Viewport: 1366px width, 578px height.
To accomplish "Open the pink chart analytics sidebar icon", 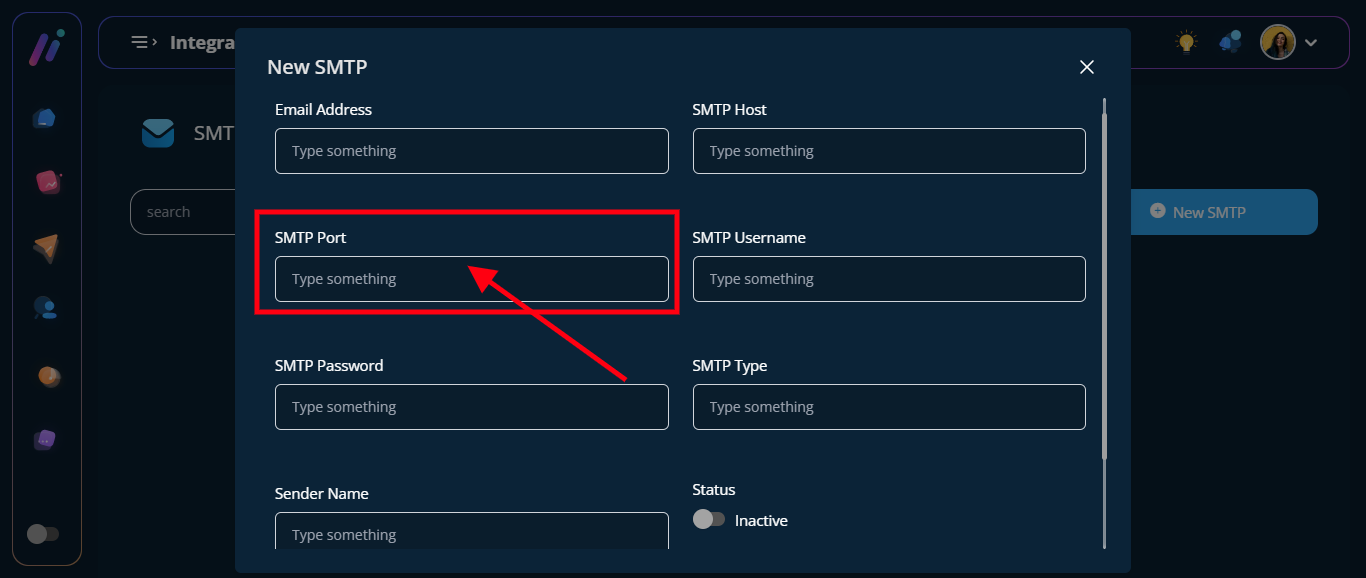I will click(47, 182).
